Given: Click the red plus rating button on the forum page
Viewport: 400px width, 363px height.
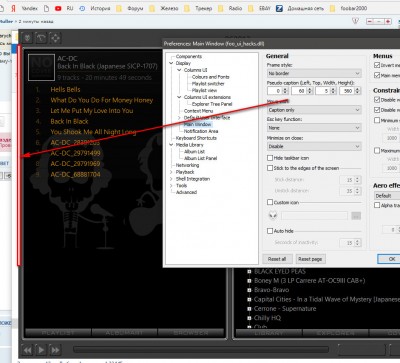Looking at the screenshot, I should [388, 21].
